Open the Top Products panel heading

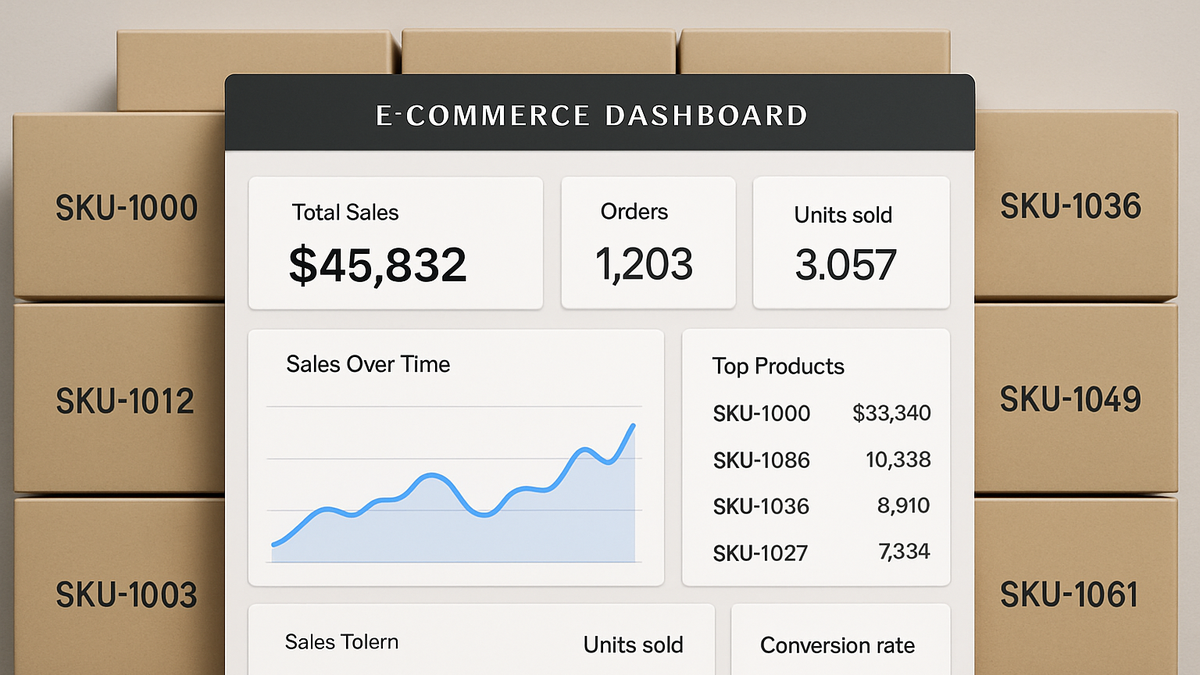tap(778, 366)
